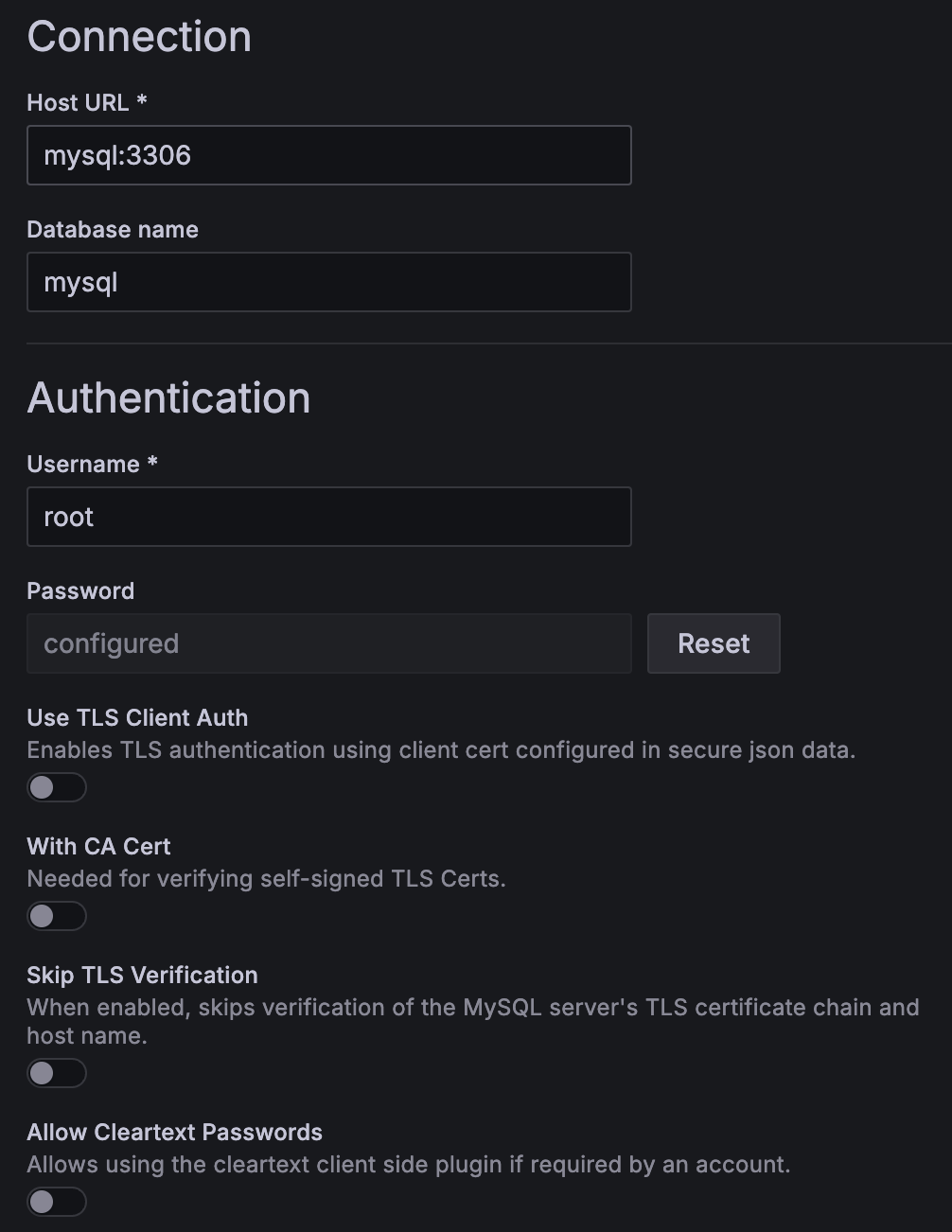Click the With CA Cert label
Viewport: 952px width, 1232px height.
(98, 846)
